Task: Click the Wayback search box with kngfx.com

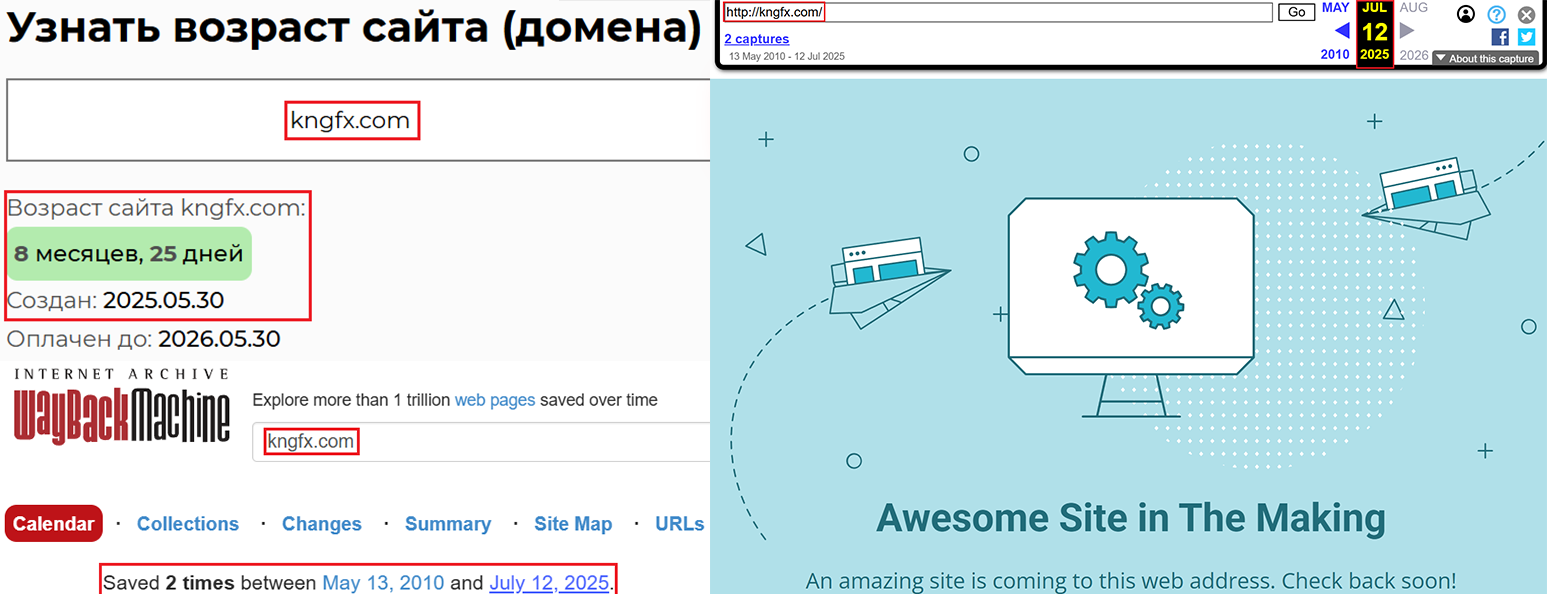Action: (x=480, y=441)
